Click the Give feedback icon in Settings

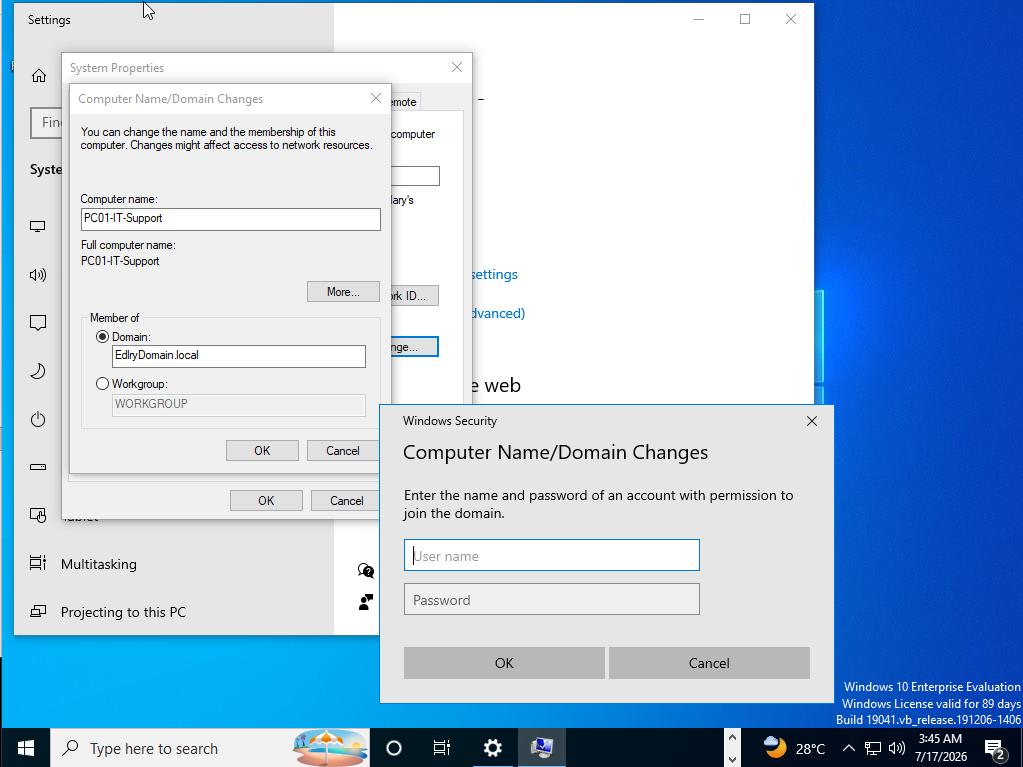pyautogui.click(x=366, y=602)
